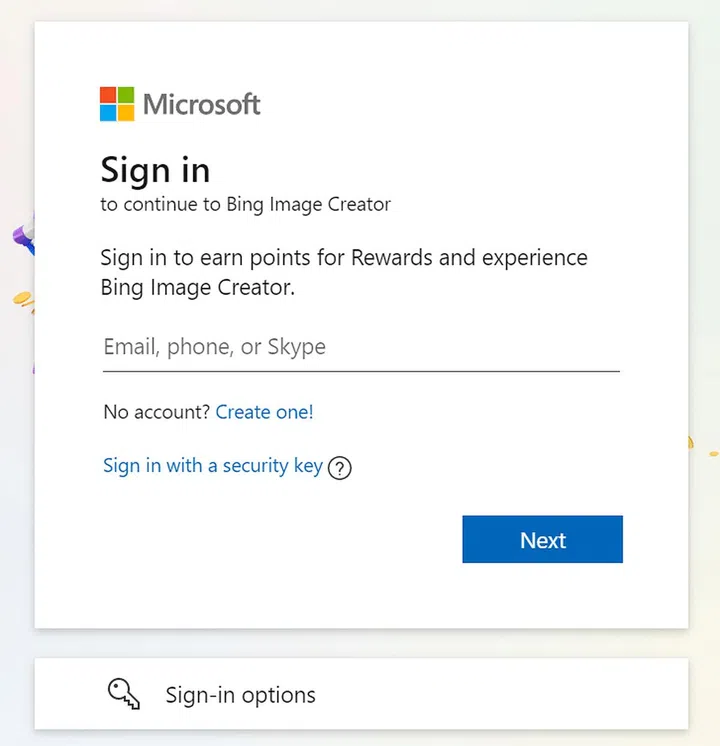The width and height of the screenshot is (720, 746).
Task: Click the underline beneath the email field
Action: coord(360,371)
